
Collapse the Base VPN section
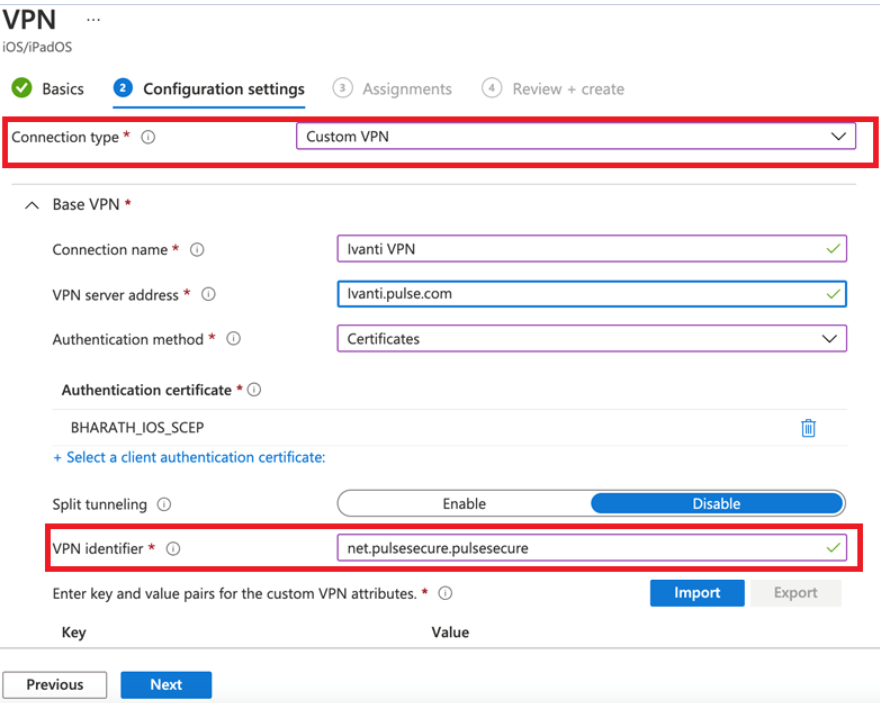(x=31, y=205)
